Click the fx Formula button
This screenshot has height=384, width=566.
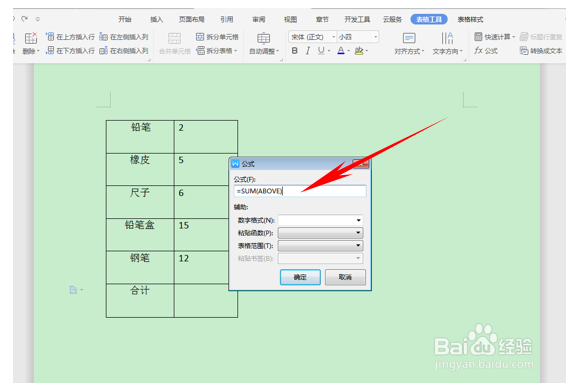(486, 51)
